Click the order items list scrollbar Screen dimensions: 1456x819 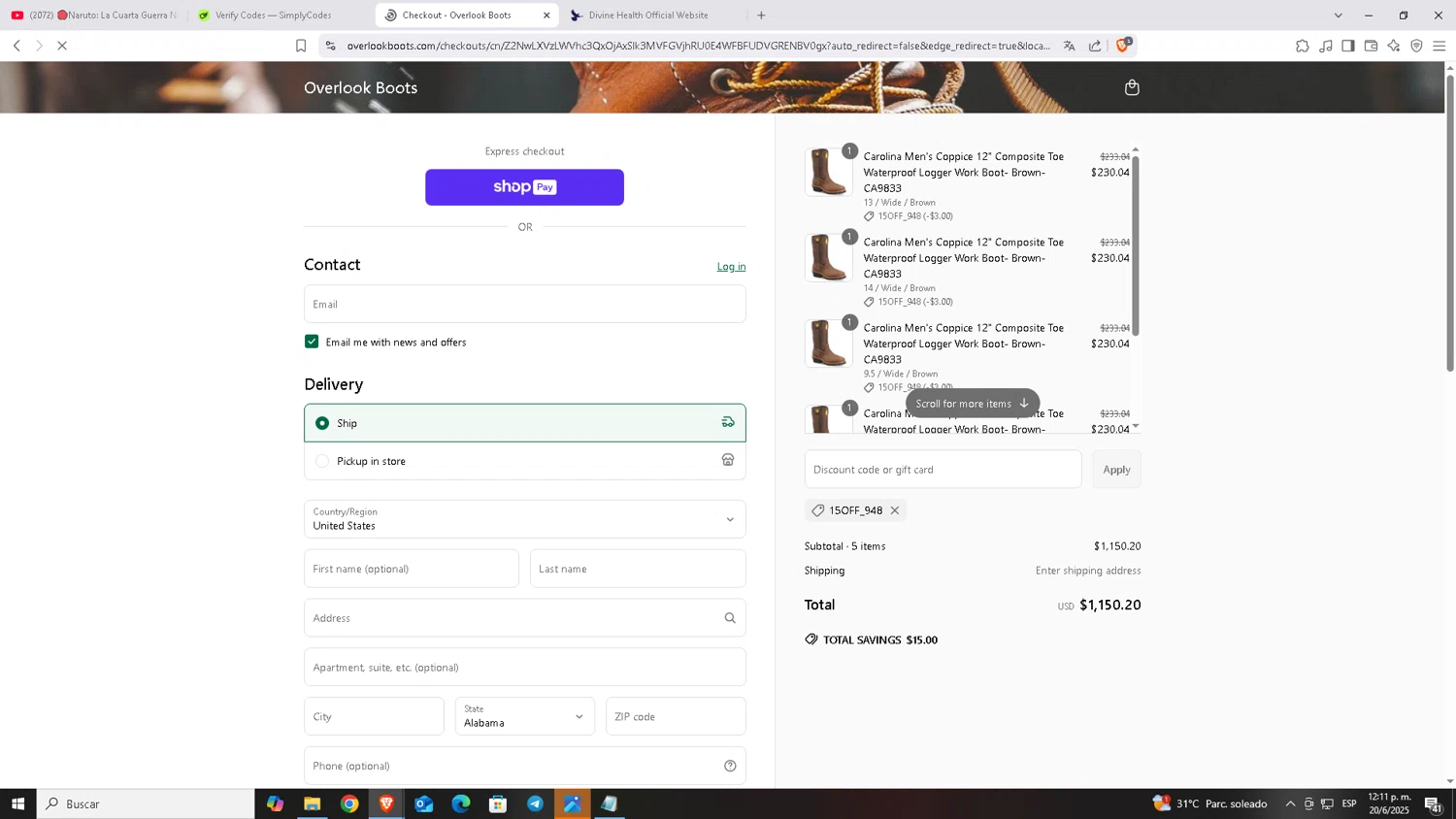click(x=1136, y=246)
